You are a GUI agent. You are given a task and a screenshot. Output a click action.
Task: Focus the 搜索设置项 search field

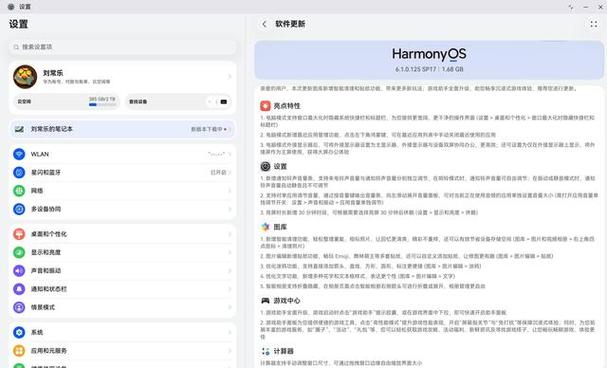tap(122, 47)
